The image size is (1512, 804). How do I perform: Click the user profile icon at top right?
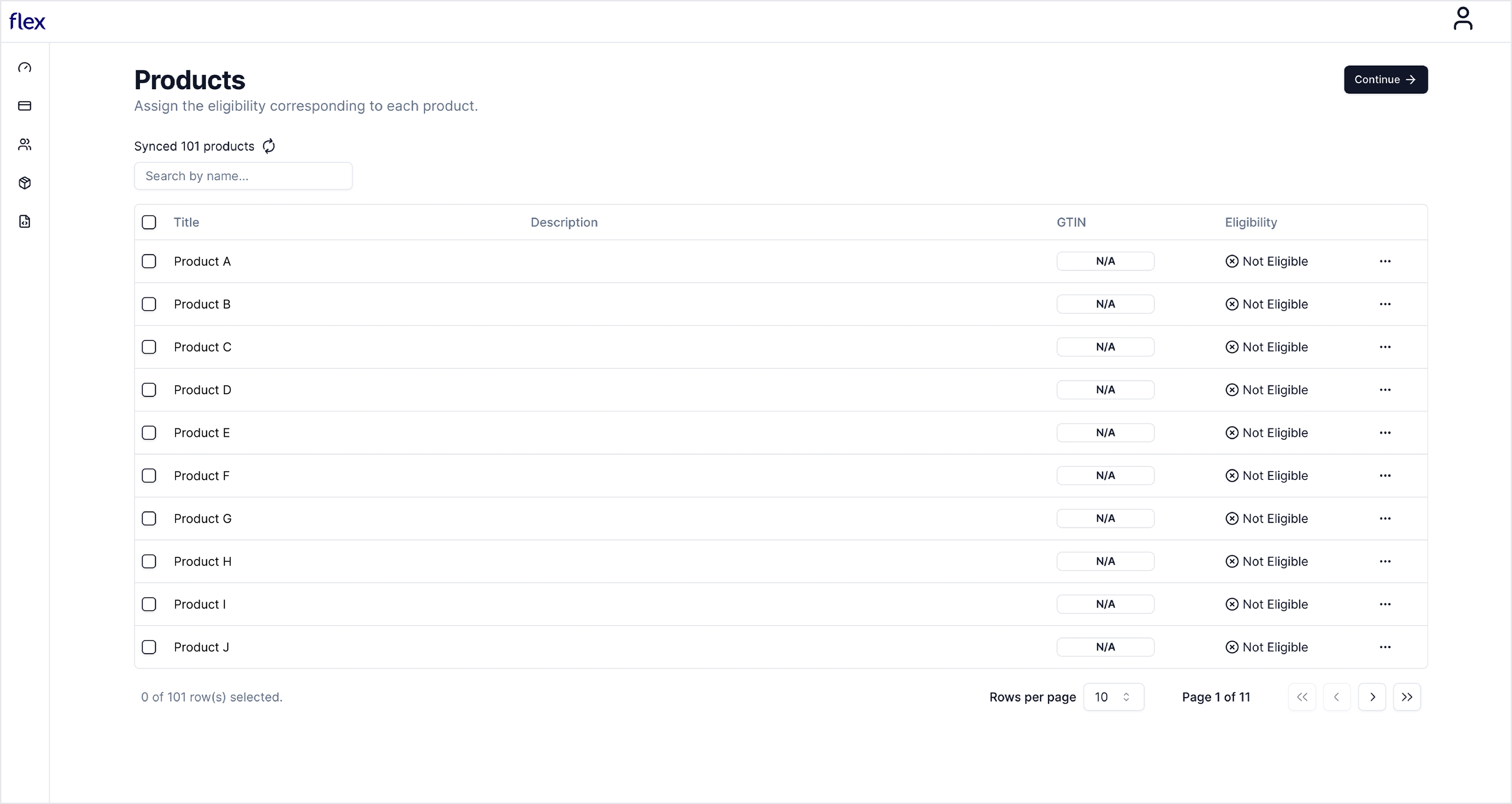click(1463, 19)
